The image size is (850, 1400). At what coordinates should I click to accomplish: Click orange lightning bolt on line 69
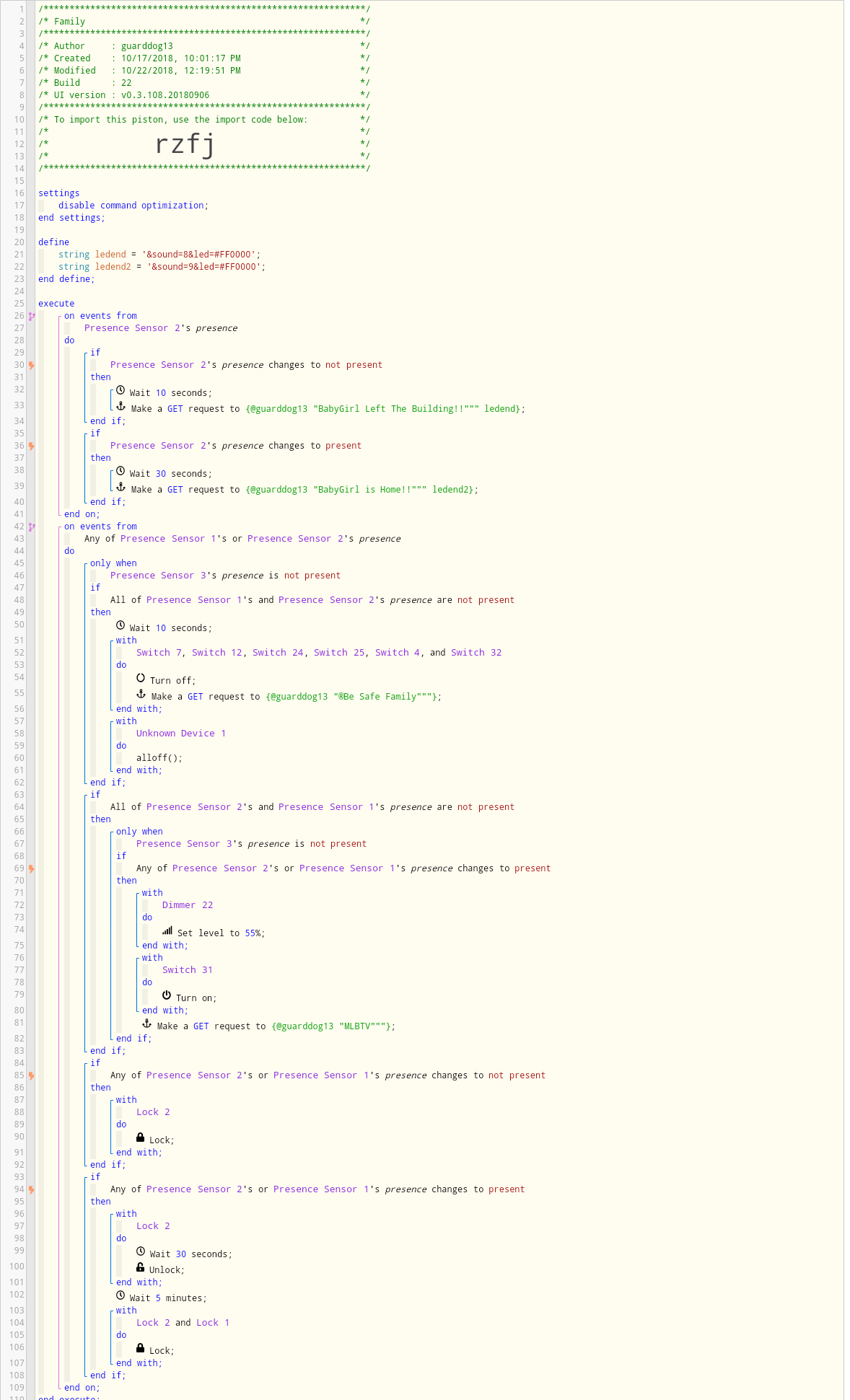click(31, 868)
